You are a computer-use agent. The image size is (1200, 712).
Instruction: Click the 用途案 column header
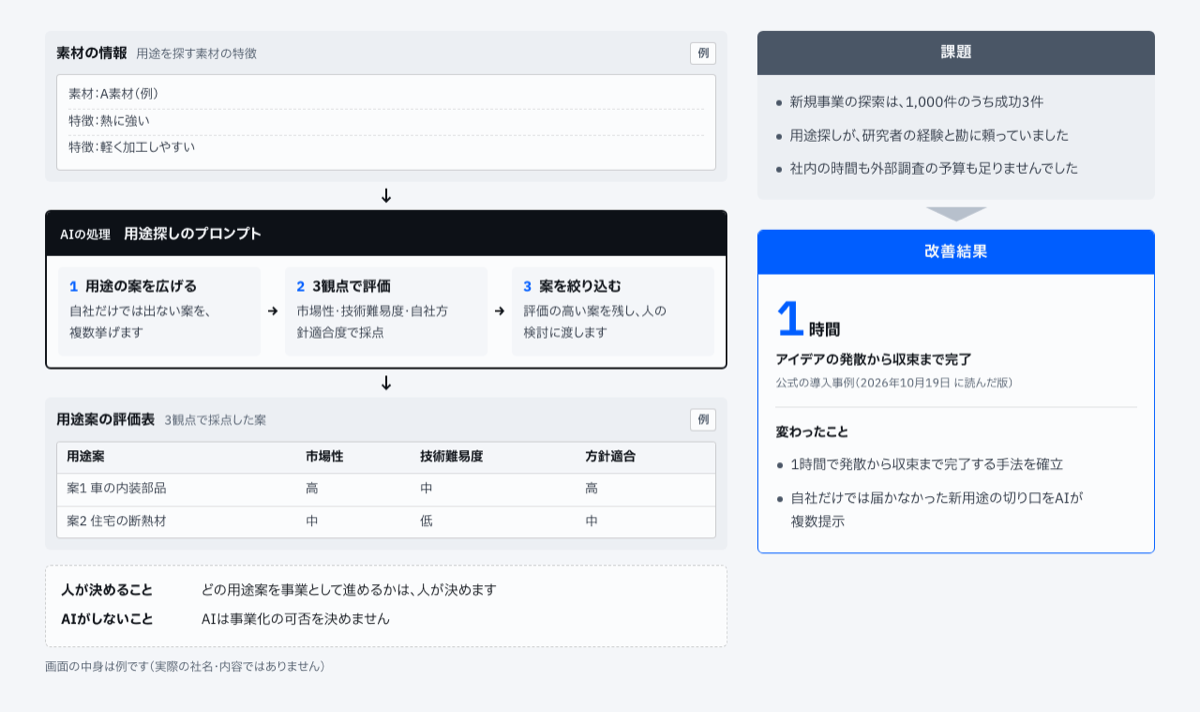[x=87, y=456]
